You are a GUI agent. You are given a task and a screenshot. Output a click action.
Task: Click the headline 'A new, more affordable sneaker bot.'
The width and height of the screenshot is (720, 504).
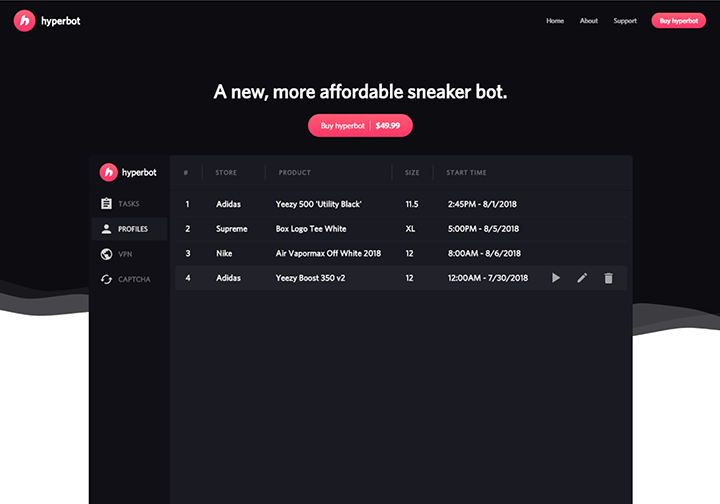[360, 92]
